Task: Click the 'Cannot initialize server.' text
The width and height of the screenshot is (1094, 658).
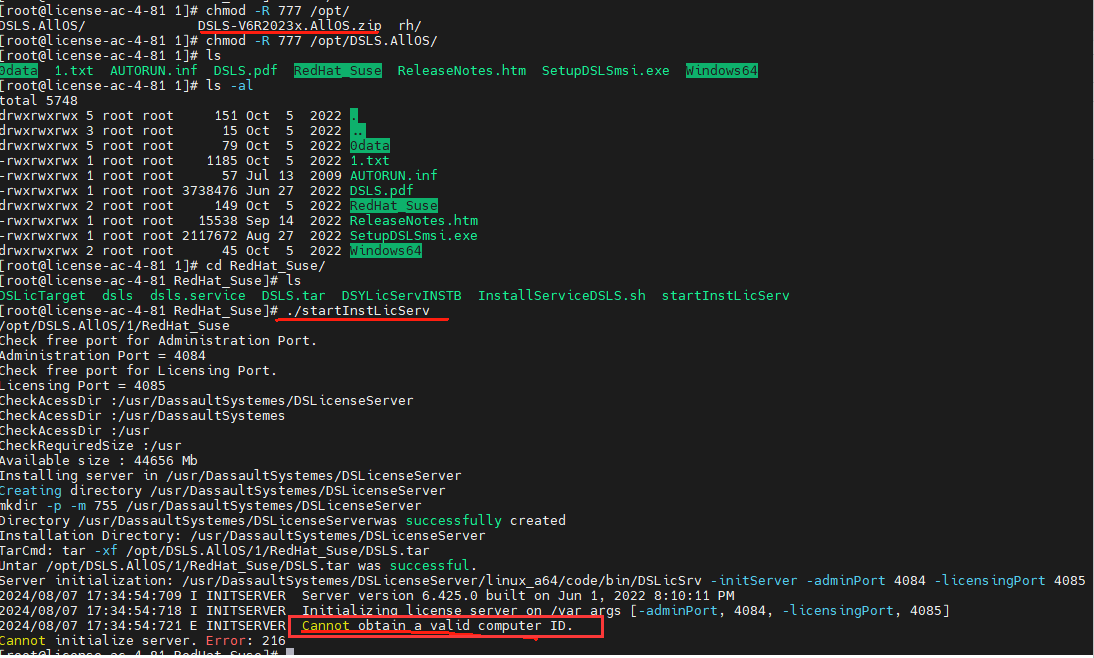Action: (x=98, y=641)
